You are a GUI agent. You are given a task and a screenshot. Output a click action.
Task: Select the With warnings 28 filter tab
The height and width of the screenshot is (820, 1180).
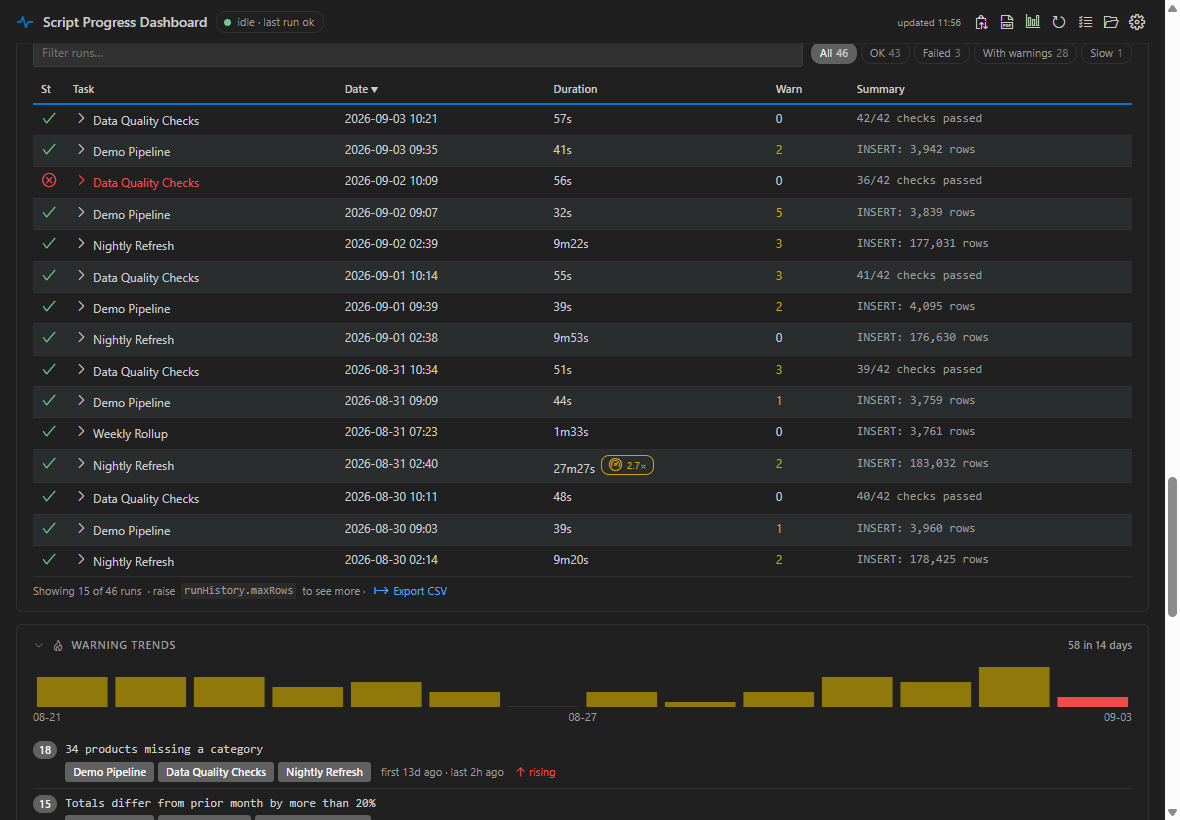click(x=1025, y=53)
